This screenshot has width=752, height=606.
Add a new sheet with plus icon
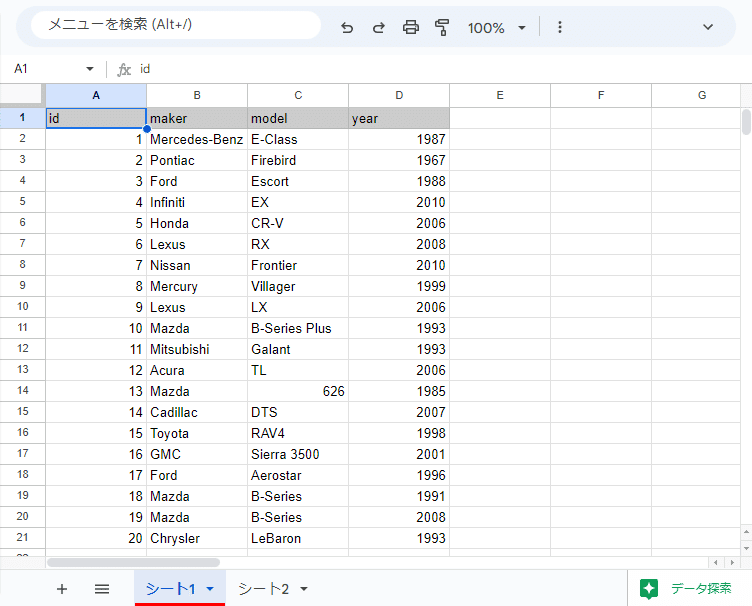[62, 589]
